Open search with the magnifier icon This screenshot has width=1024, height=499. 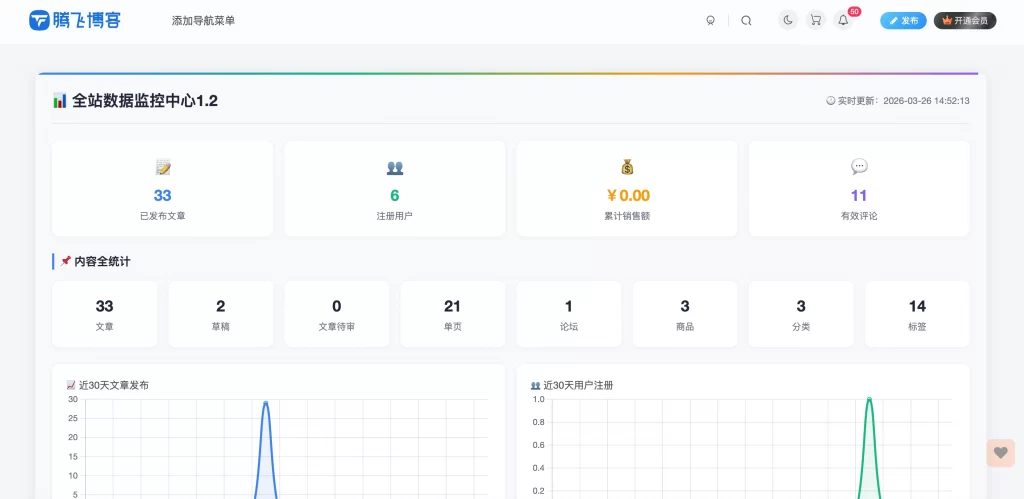tap(746, 20)
